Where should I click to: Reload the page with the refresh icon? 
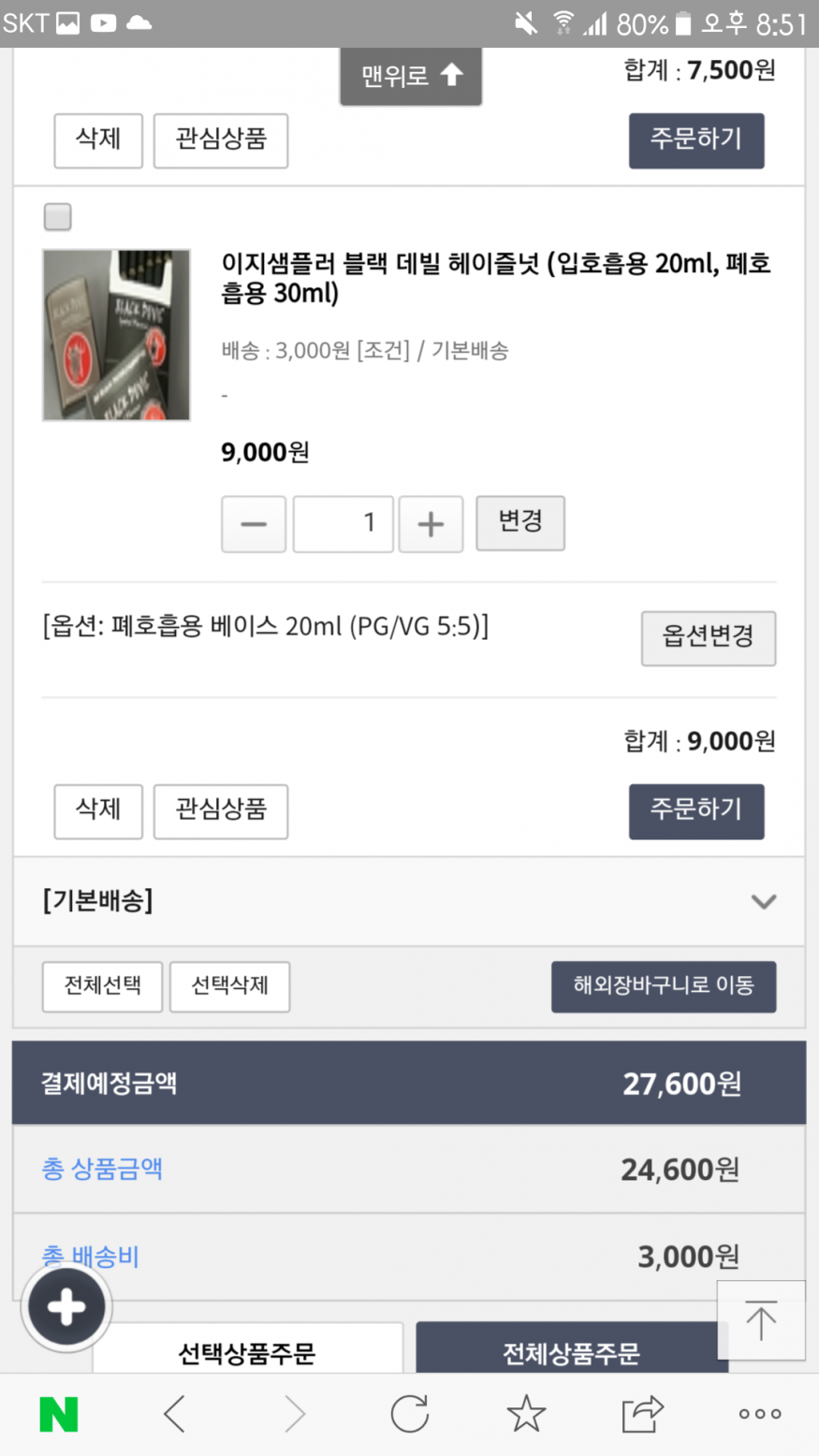coord(410,1414)
